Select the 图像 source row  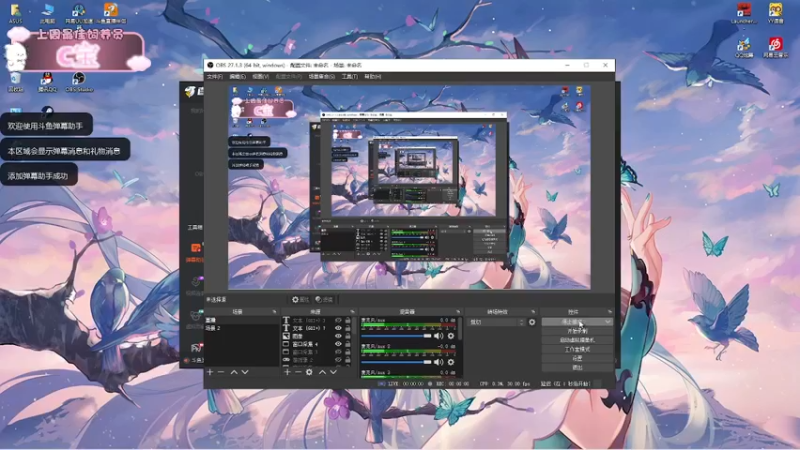point(317,336)
